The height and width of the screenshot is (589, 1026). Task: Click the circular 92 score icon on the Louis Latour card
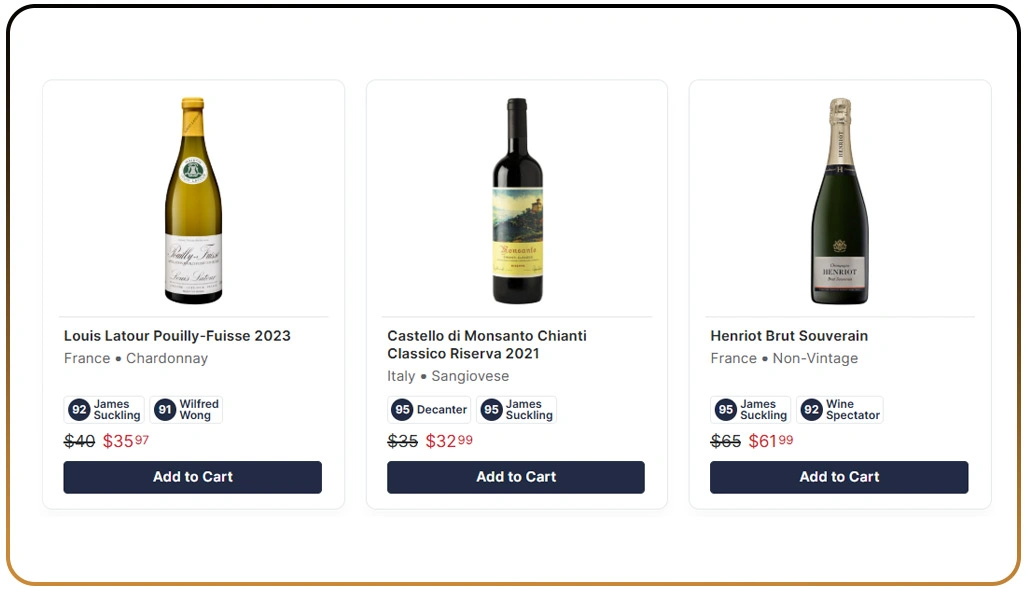coord(78,409)
